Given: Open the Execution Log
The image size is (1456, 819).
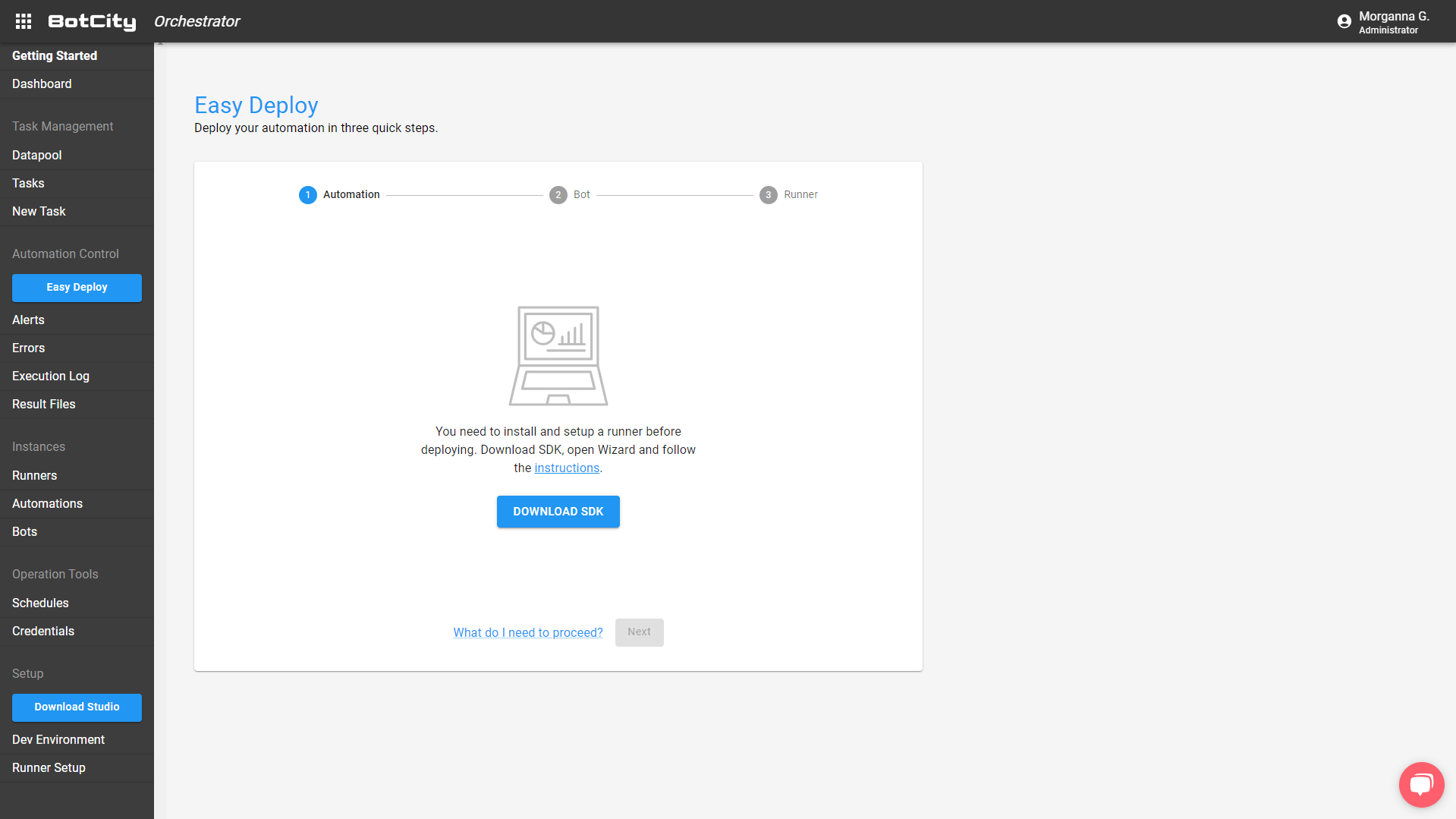Looking at the screenshot, I should click(x=51, y=376).
